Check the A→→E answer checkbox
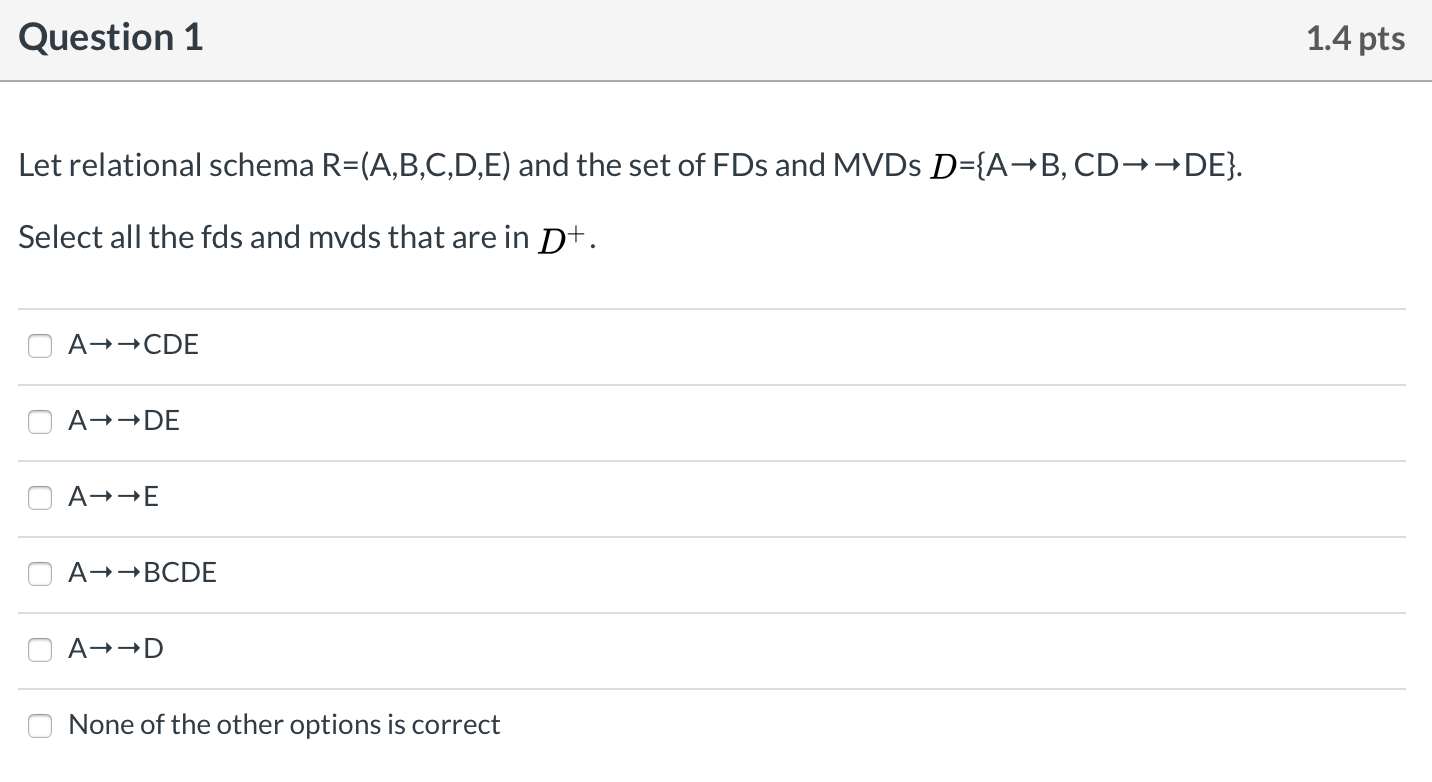This screenshot has width=1432, height=782. [x=40, y=498]
